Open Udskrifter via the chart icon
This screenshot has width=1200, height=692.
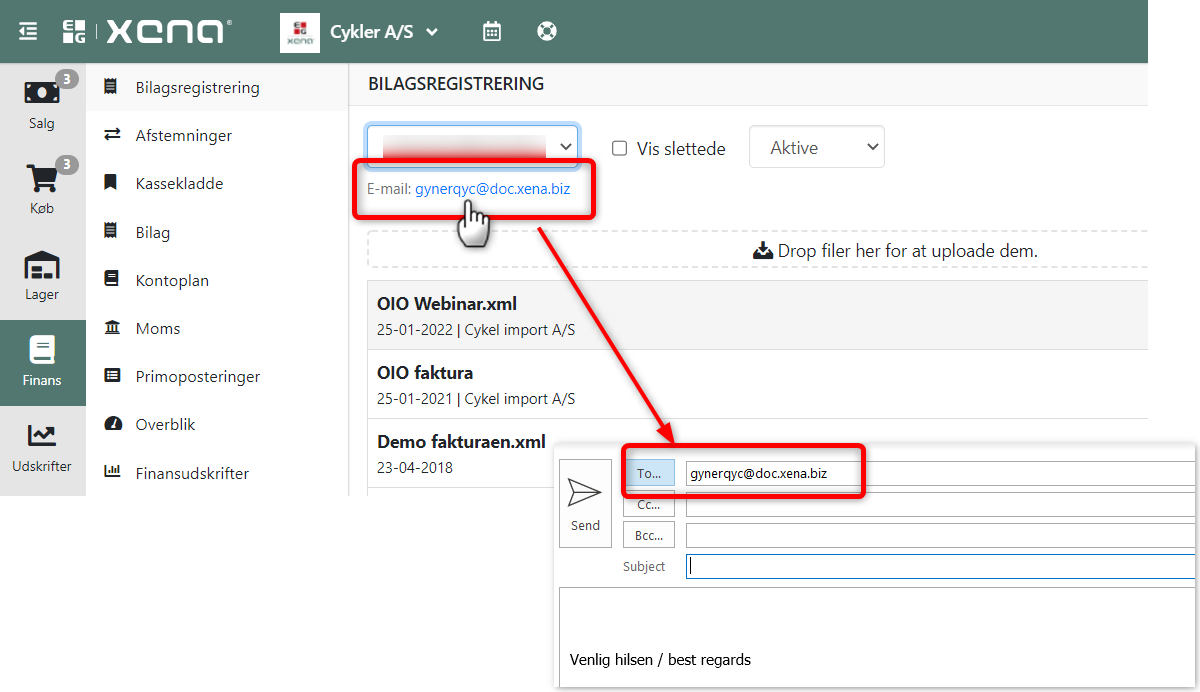[41, 435]
